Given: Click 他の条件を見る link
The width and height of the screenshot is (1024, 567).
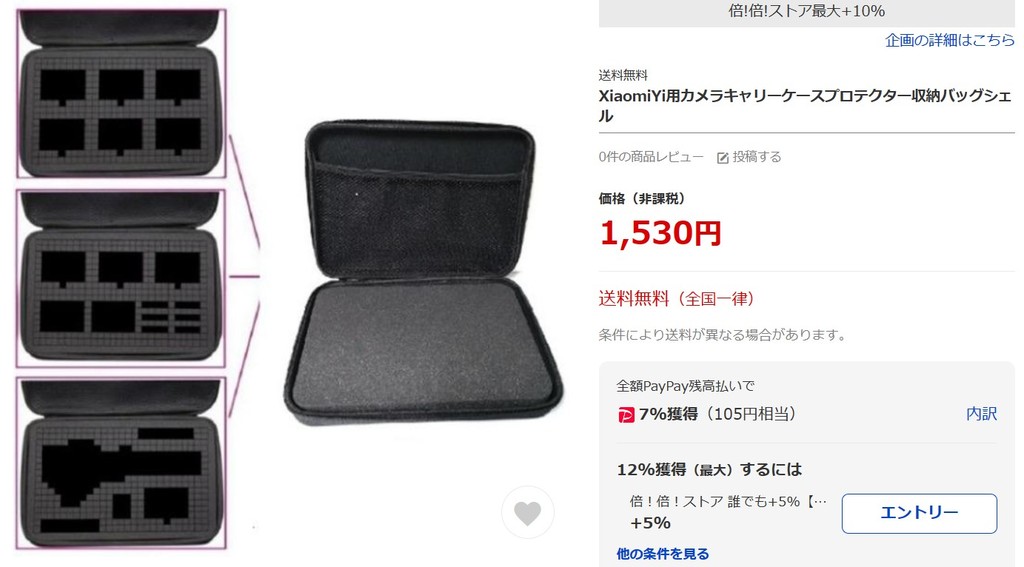Looking at the screenshot, I should pyautogui.click(x=663, y=554).
